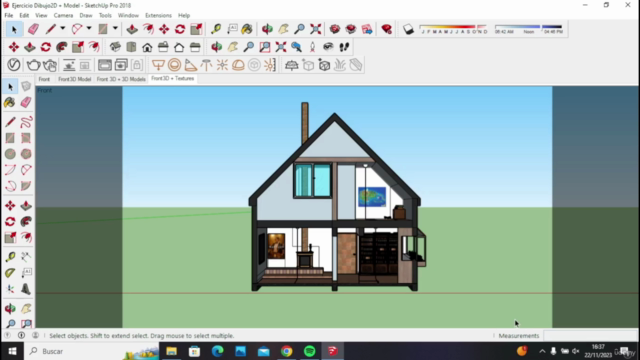This screenshot has width=640, height=360.
Task: Click the geo-location status bar icon
Action: 7,336
